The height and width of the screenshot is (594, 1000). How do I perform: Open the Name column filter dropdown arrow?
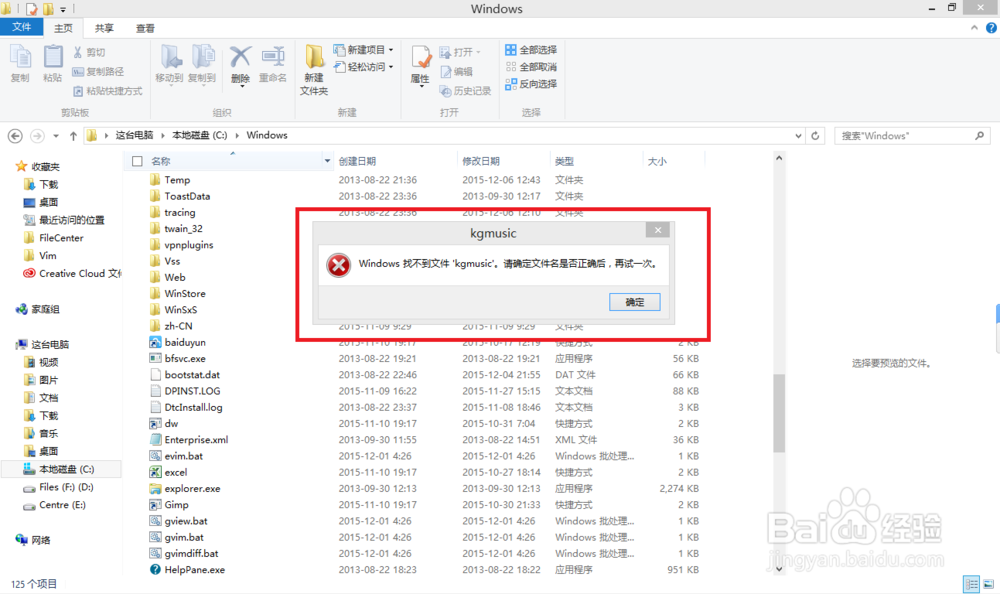(x=327, y=161)
